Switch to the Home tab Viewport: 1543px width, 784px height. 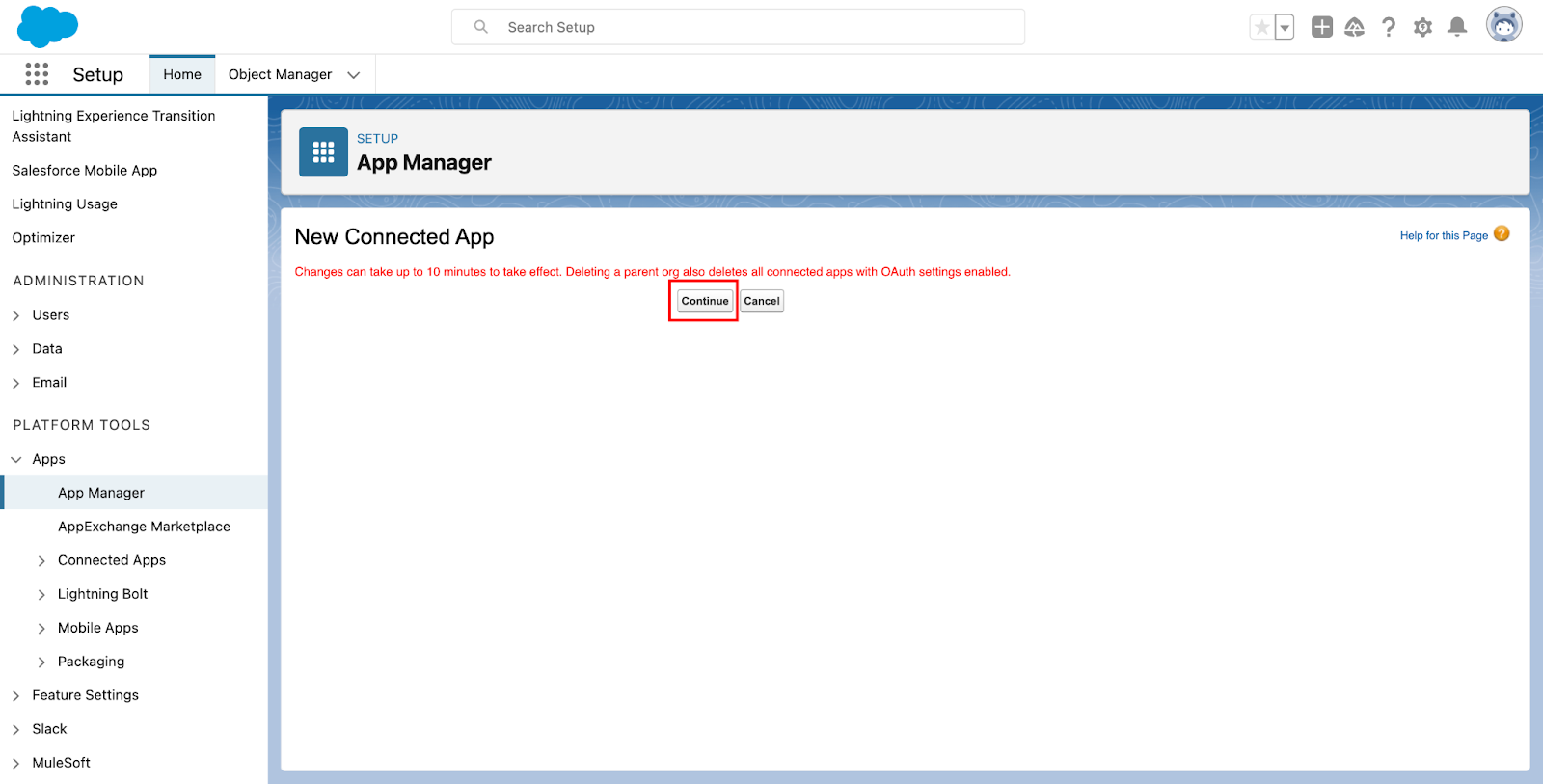[182, 74]
